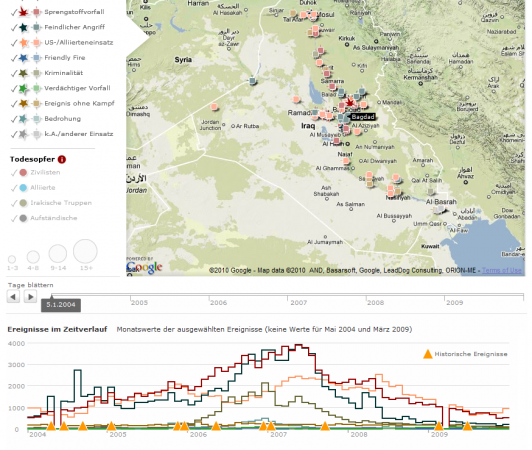
Task: Click the Historische Ereignisse legend triangle
Action: click(428, 354)
